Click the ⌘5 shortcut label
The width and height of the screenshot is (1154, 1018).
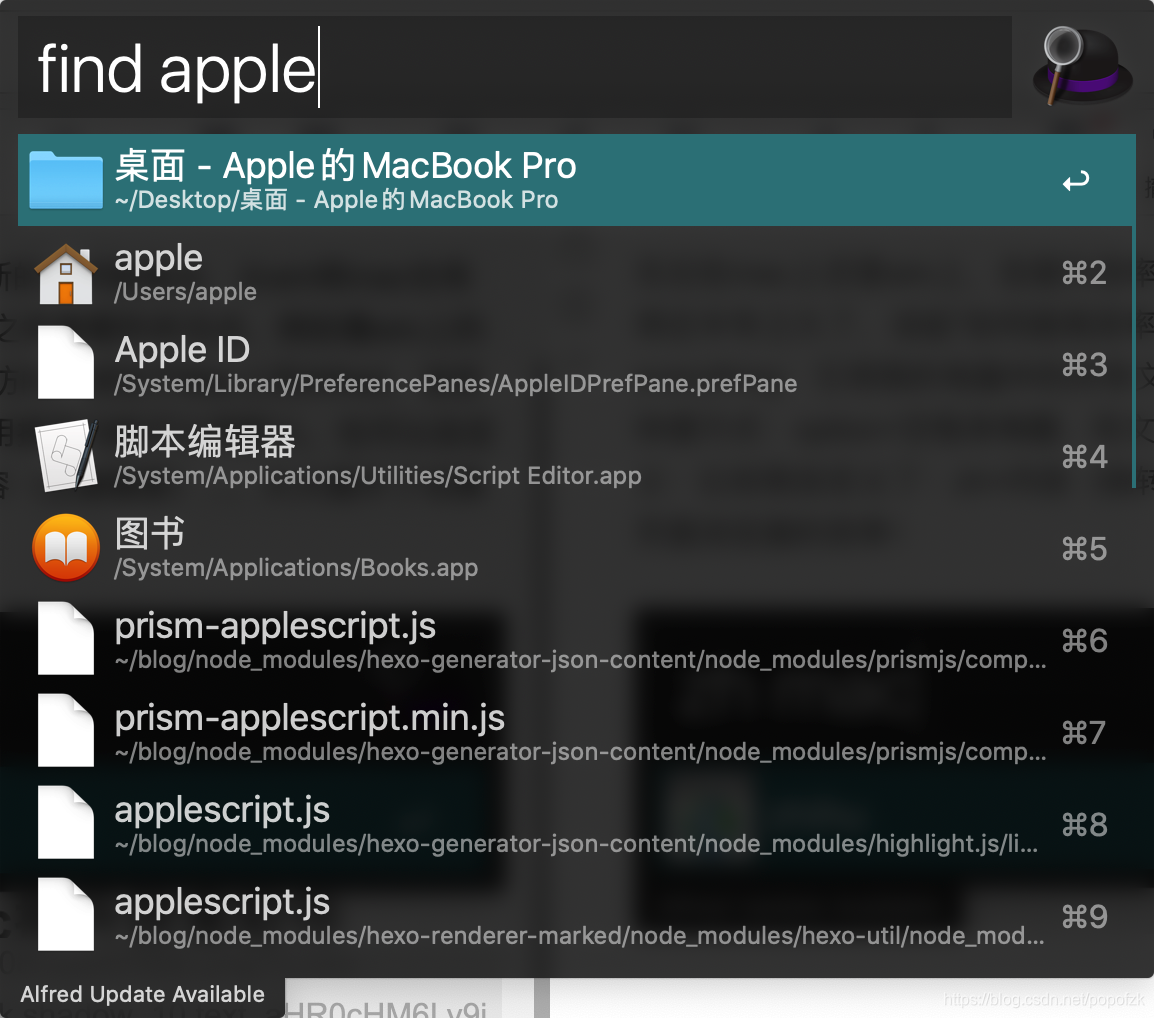point(1084,549)
